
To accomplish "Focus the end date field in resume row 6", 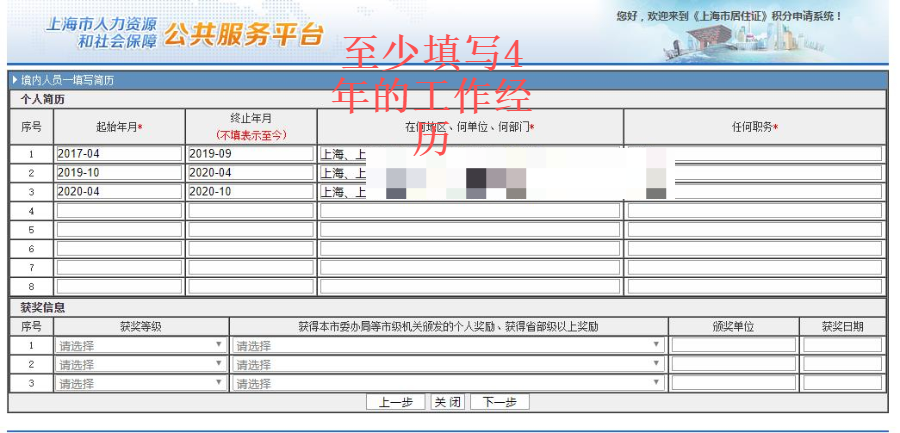I will coord(251,249).
